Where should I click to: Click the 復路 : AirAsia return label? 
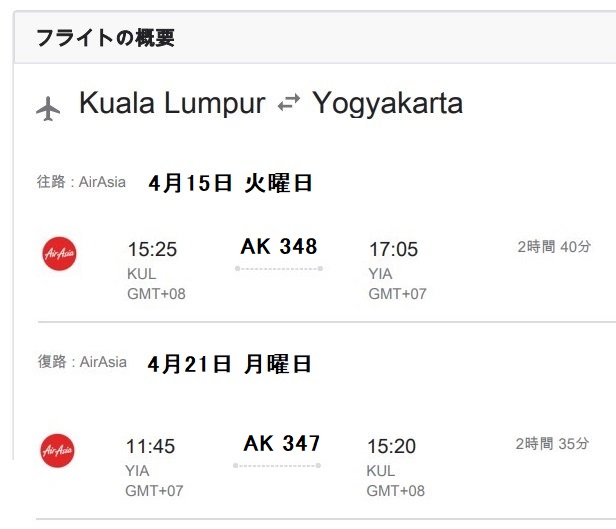click(x=81, y=362)
